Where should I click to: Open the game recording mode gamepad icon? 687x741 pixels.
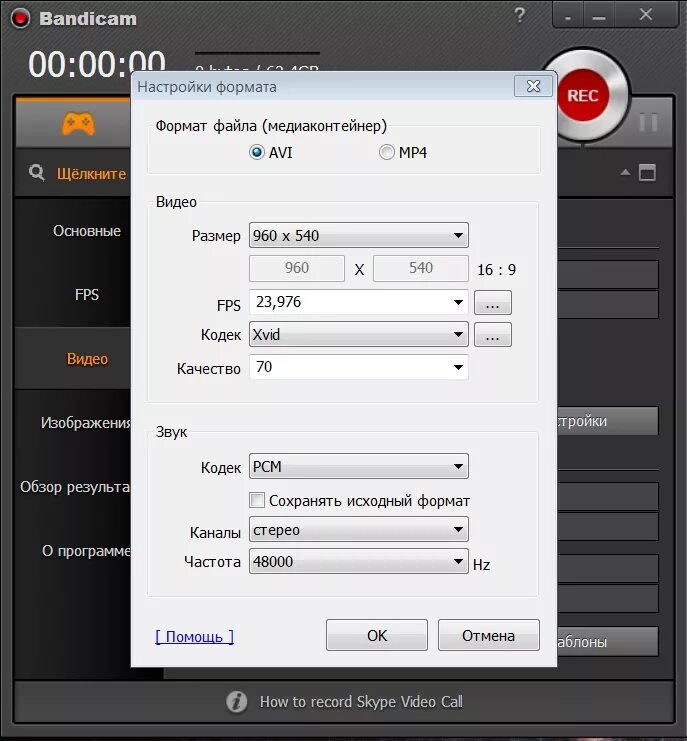point(78,123)
